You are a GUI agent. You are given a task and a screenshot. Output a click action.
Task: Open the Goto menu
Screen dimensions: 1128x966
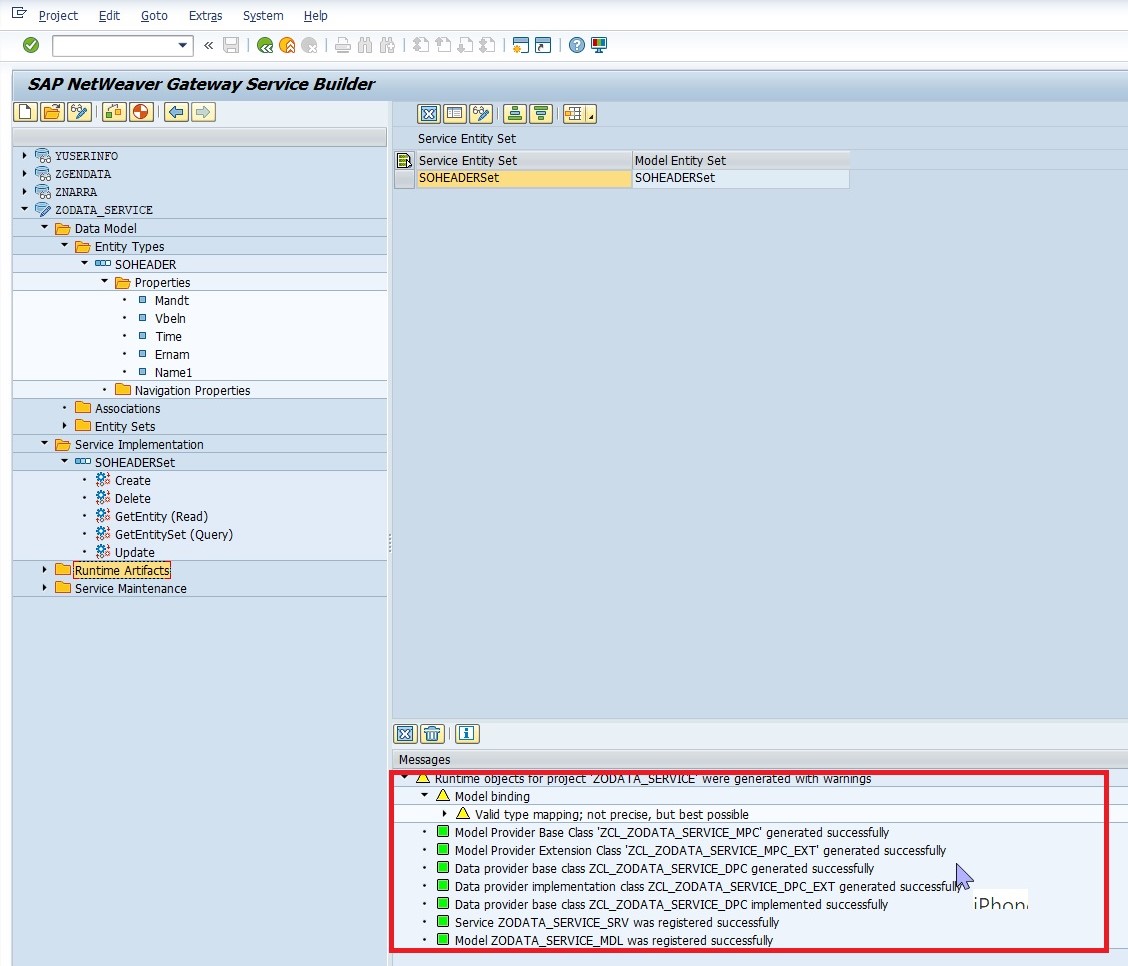154,15
